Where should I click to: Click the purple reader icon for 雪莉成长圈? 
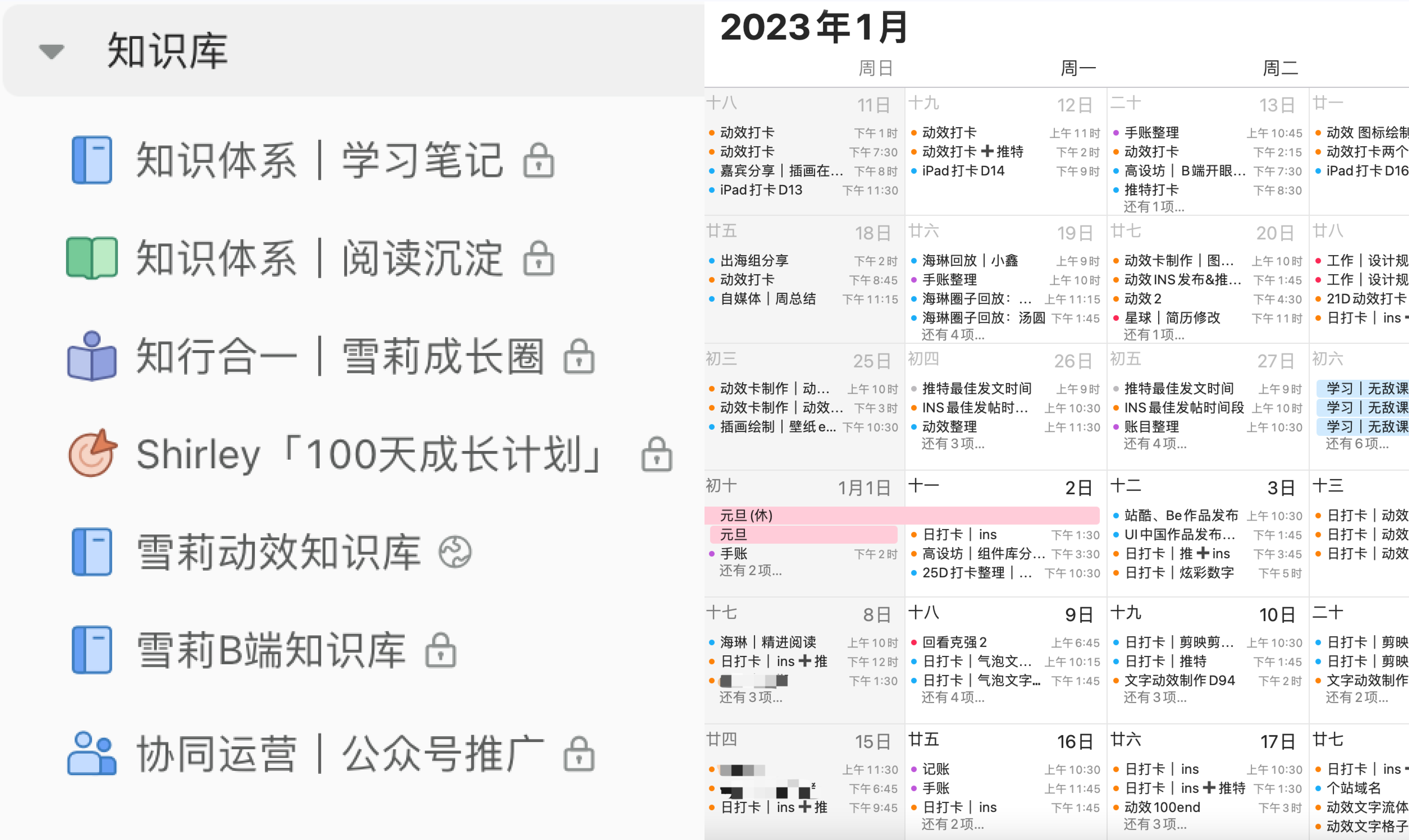[x=92, y=356]
